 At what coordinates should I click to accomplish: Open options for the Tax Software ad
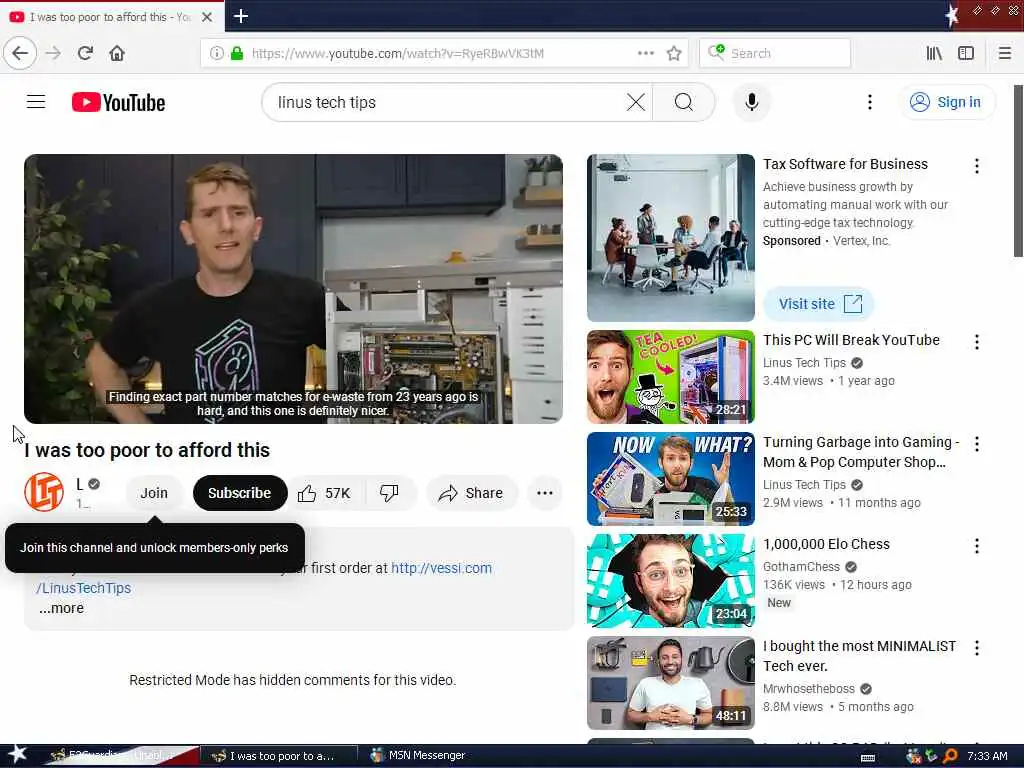pos(976,166)
